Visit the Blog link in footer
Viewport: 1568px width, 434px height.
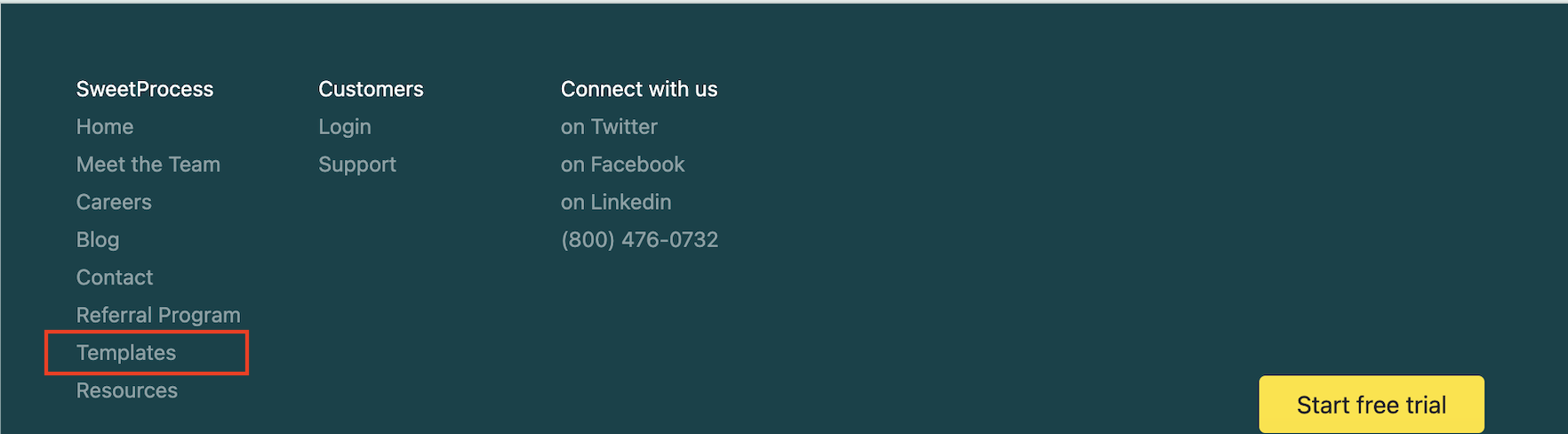click(x=98, y=240)
